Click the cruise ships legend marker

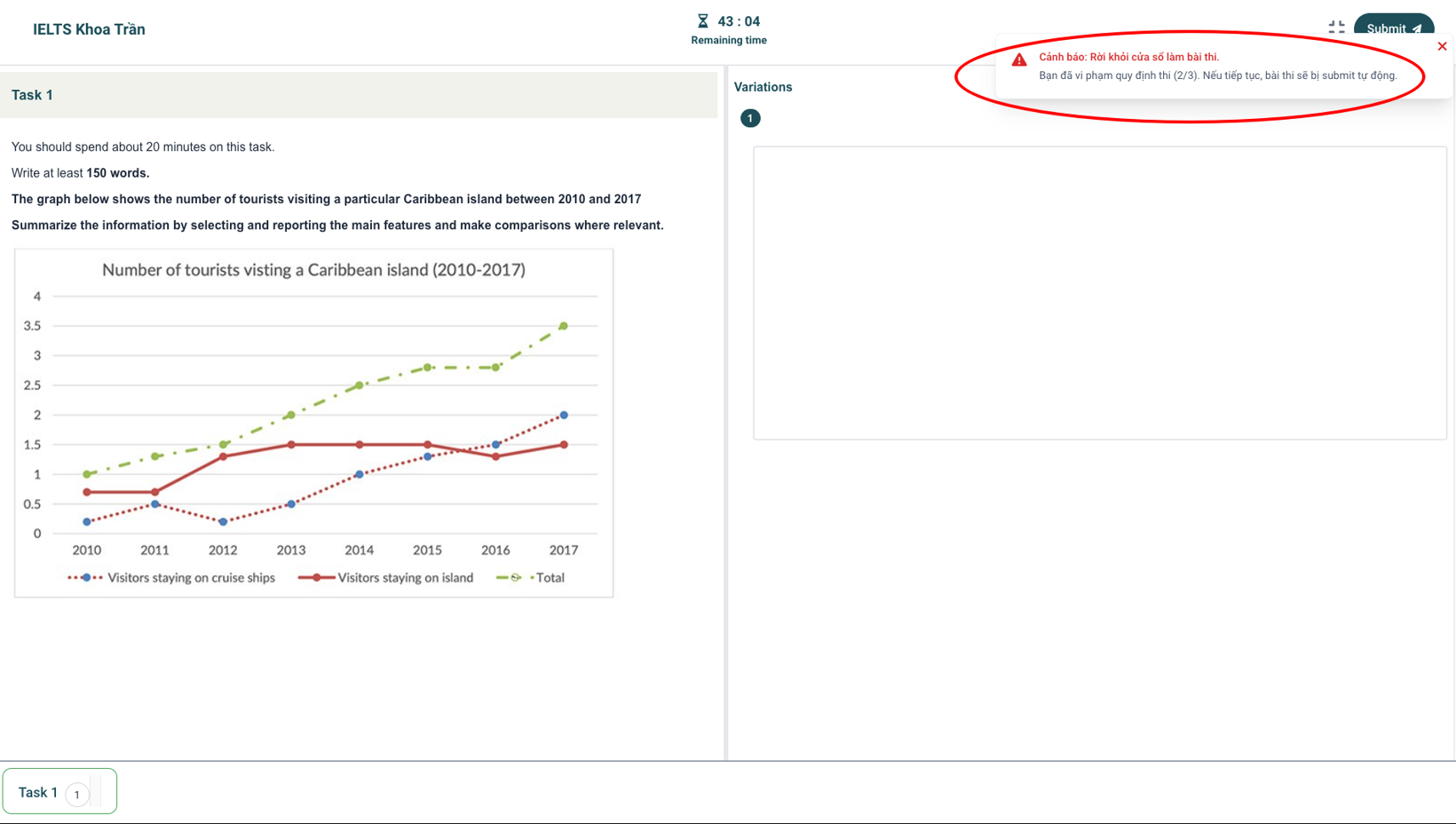(86, 578)
